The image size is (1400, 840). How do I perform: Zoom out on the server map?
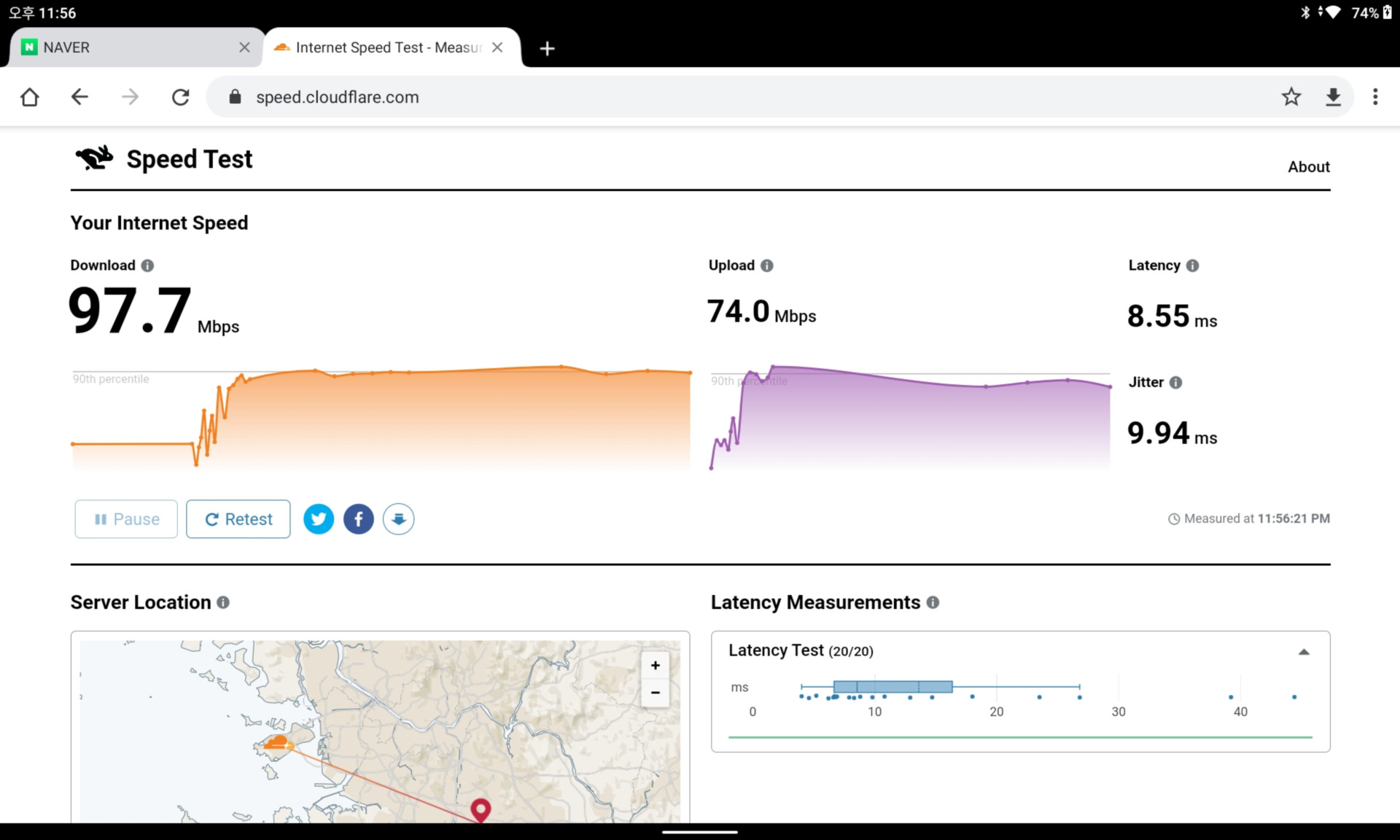pyautogui.click(x=655, y=693)
